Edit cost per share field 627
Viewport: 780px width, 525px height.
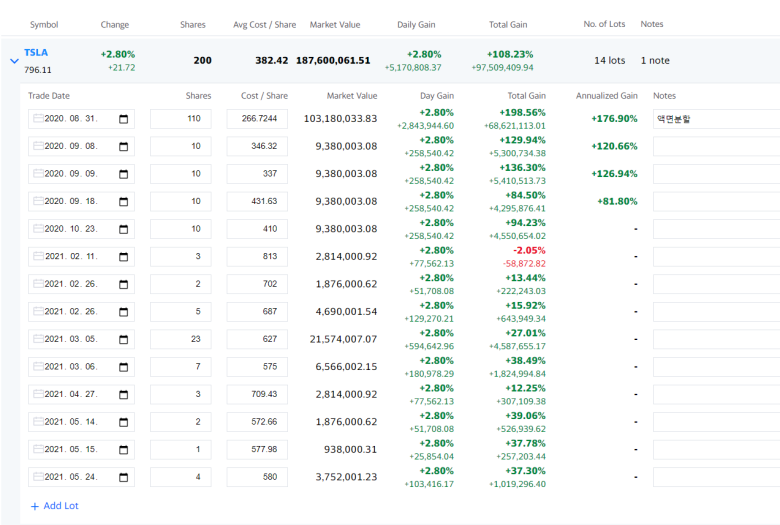coord(257,339)
